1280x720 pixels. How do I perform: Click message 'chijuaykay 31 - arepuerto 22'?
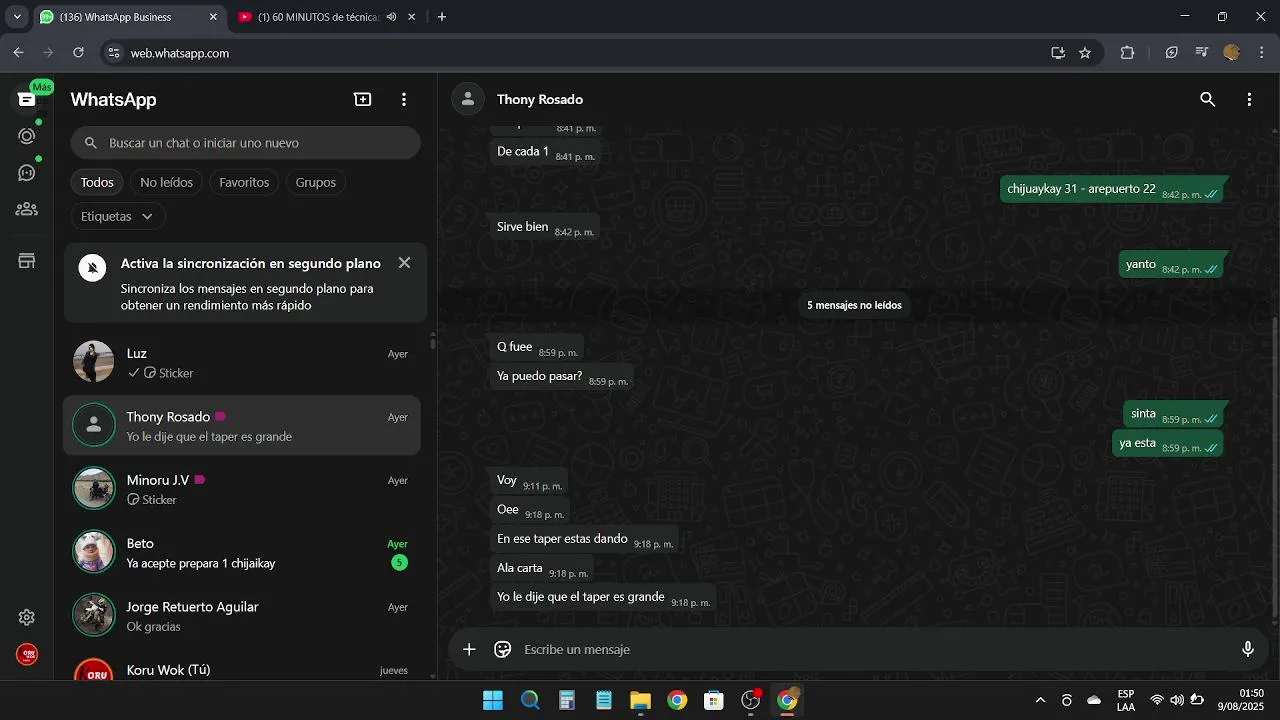point(1112,190)
